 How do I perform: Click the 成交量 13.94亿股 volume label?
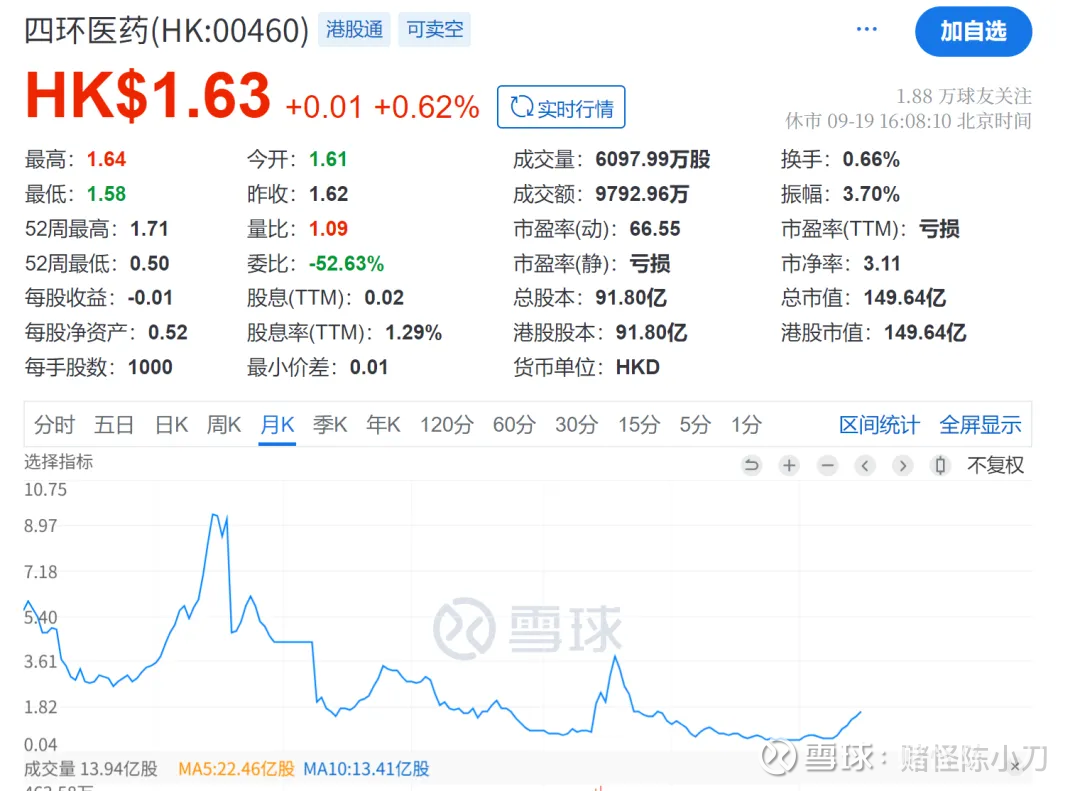coord(91,768)
